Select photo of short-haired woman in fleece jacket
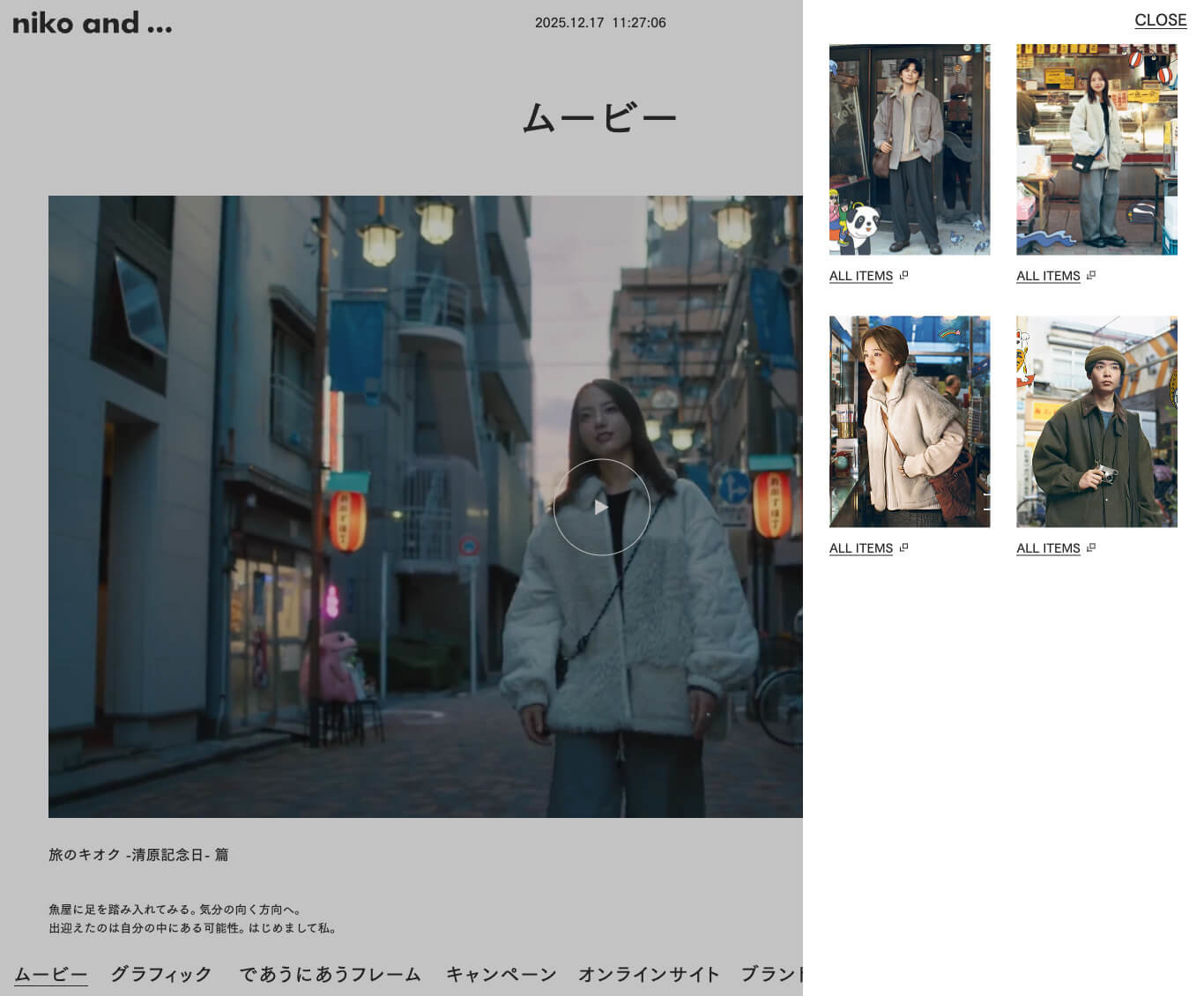Screen dimensions: 1204x996 pyautogui.click(x=909, y=421)
